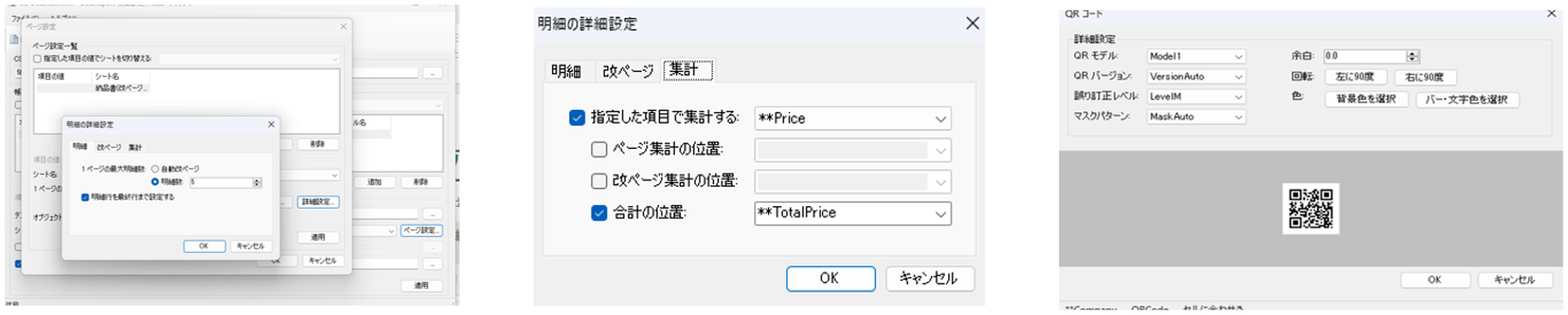This screenshot has height=315, width=1568.
Task: Open **Price dropdown
Action: pos(853,119)
